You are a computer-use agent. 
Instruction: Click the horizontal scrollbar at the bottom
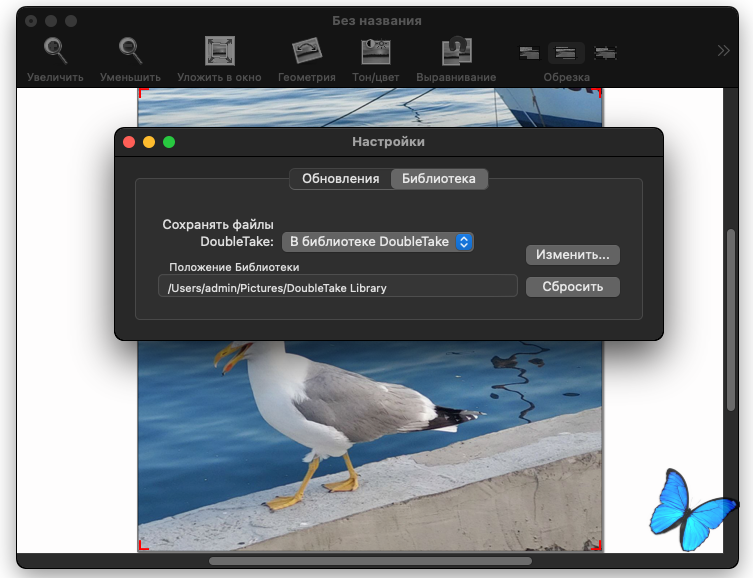point(370,561)
